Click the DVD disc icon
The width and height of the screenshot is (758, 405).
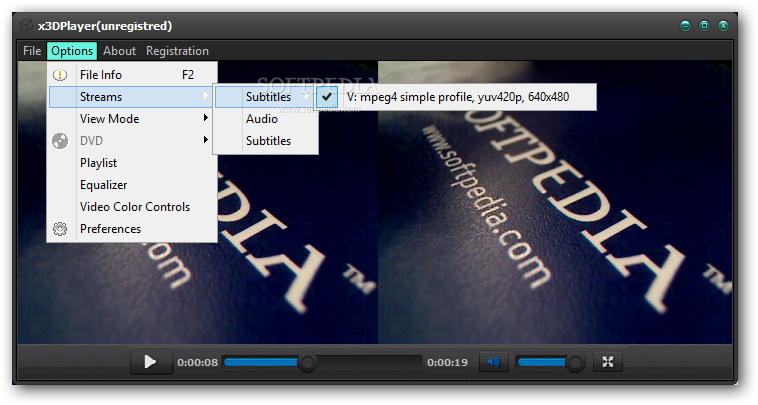pyautogui.click(x=60, y=141)
